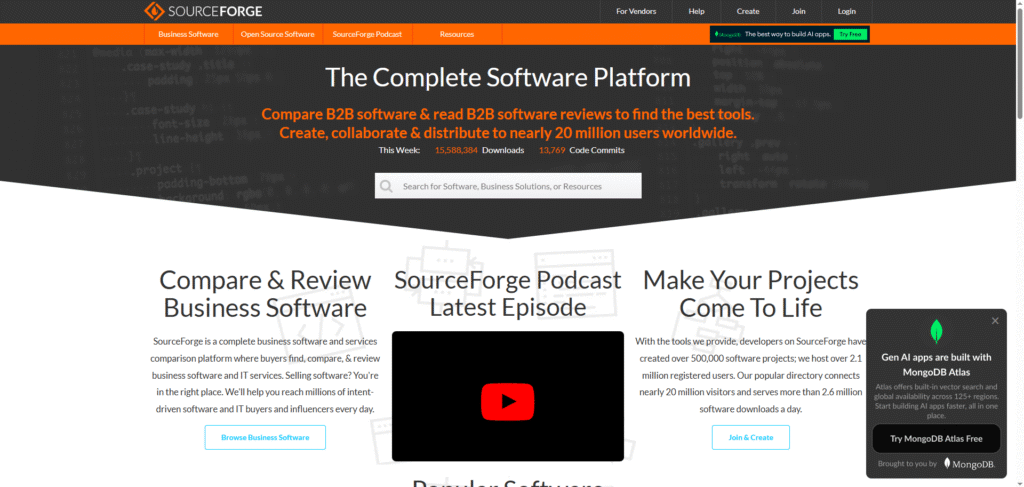Click the 13,769 code commits count

pyautogui.click(x=552, y=150)
